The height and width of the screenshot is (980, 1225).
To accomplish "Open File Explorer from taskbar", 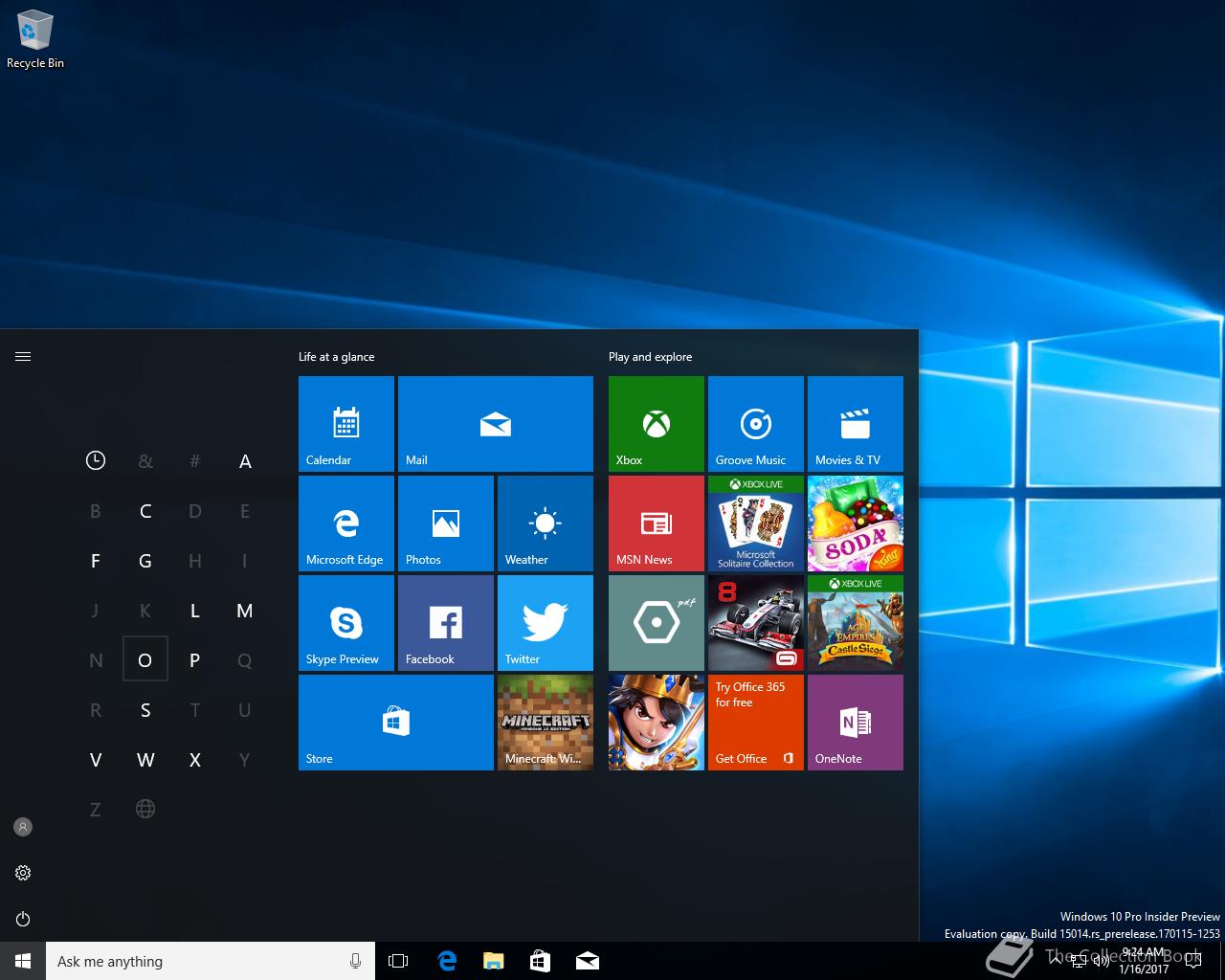I will click(493, 961).
